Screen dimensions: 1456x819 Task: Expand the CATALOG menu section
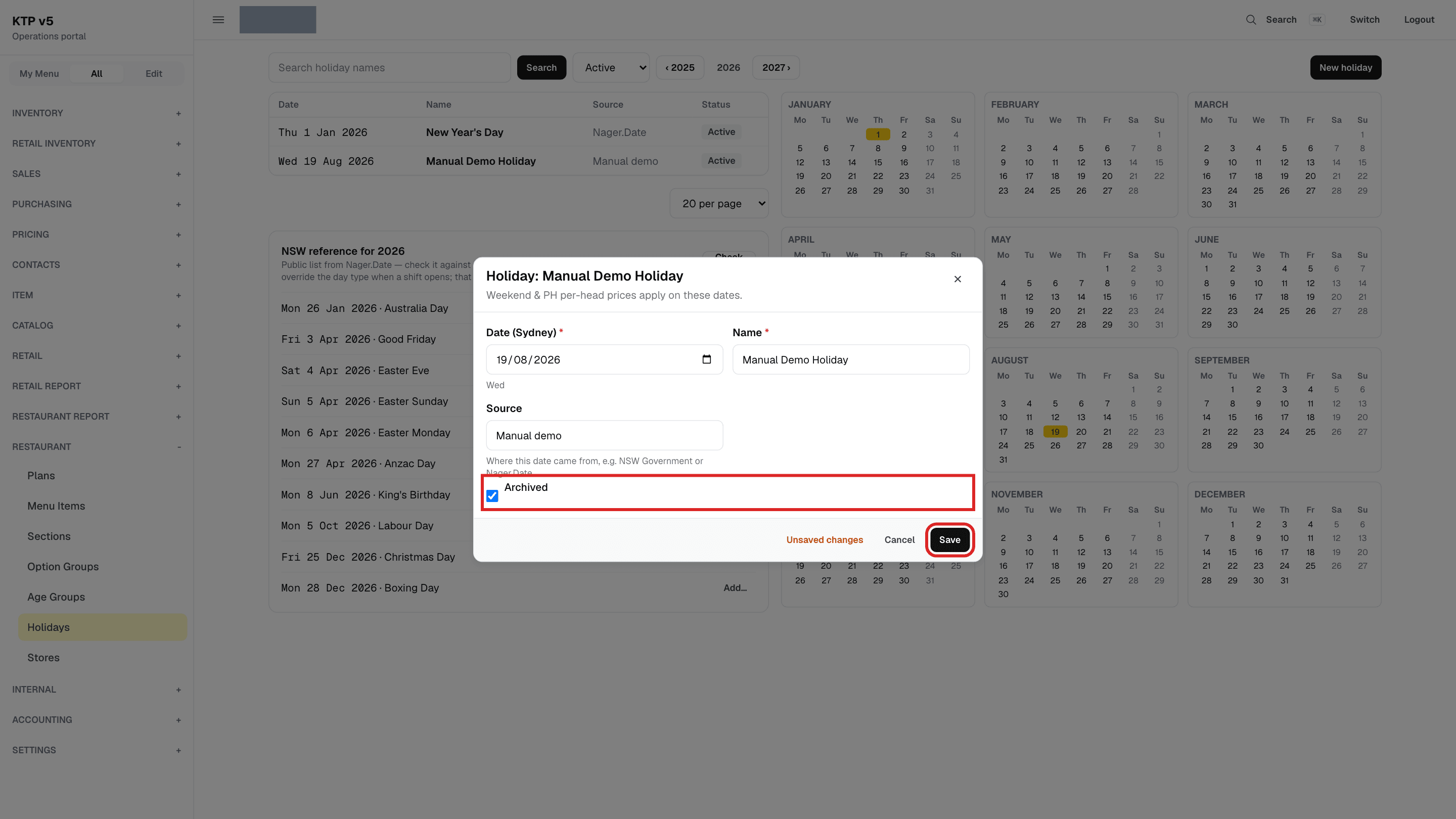97,326
